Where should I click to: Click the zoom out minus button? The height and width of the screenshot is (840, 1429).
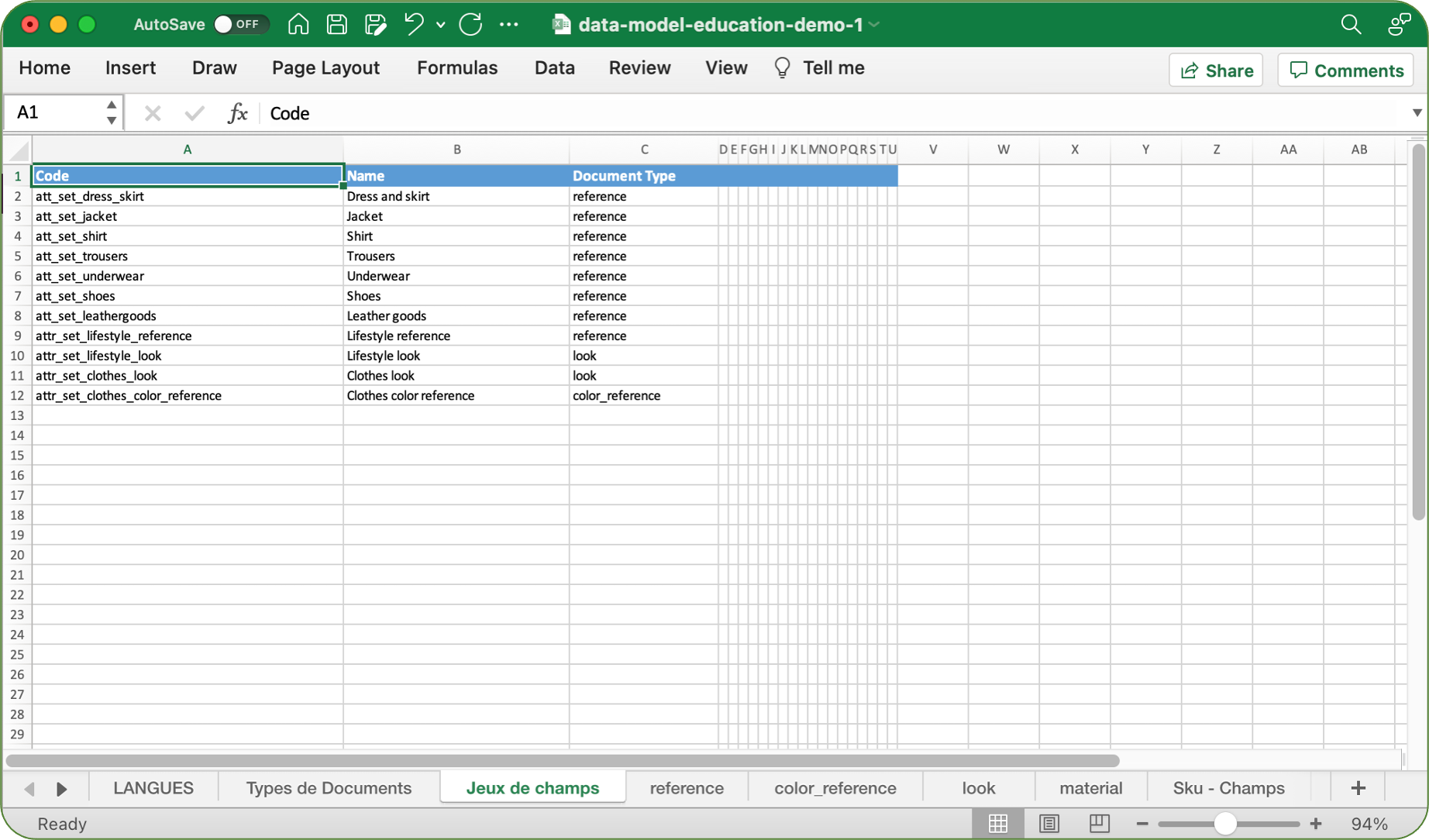point(1141,824)
